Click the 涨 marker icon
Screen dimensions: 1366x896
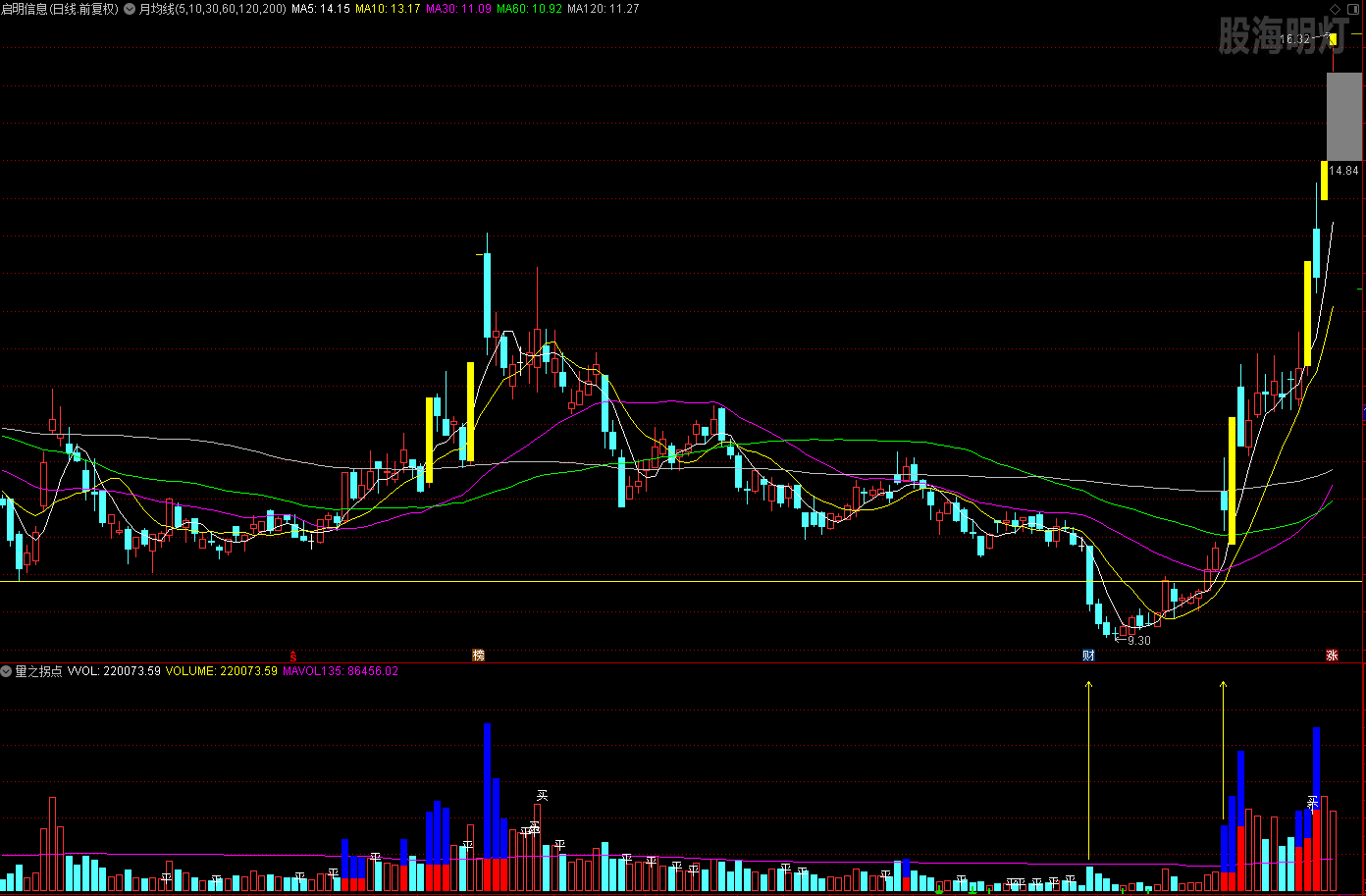pos(1332,656)
